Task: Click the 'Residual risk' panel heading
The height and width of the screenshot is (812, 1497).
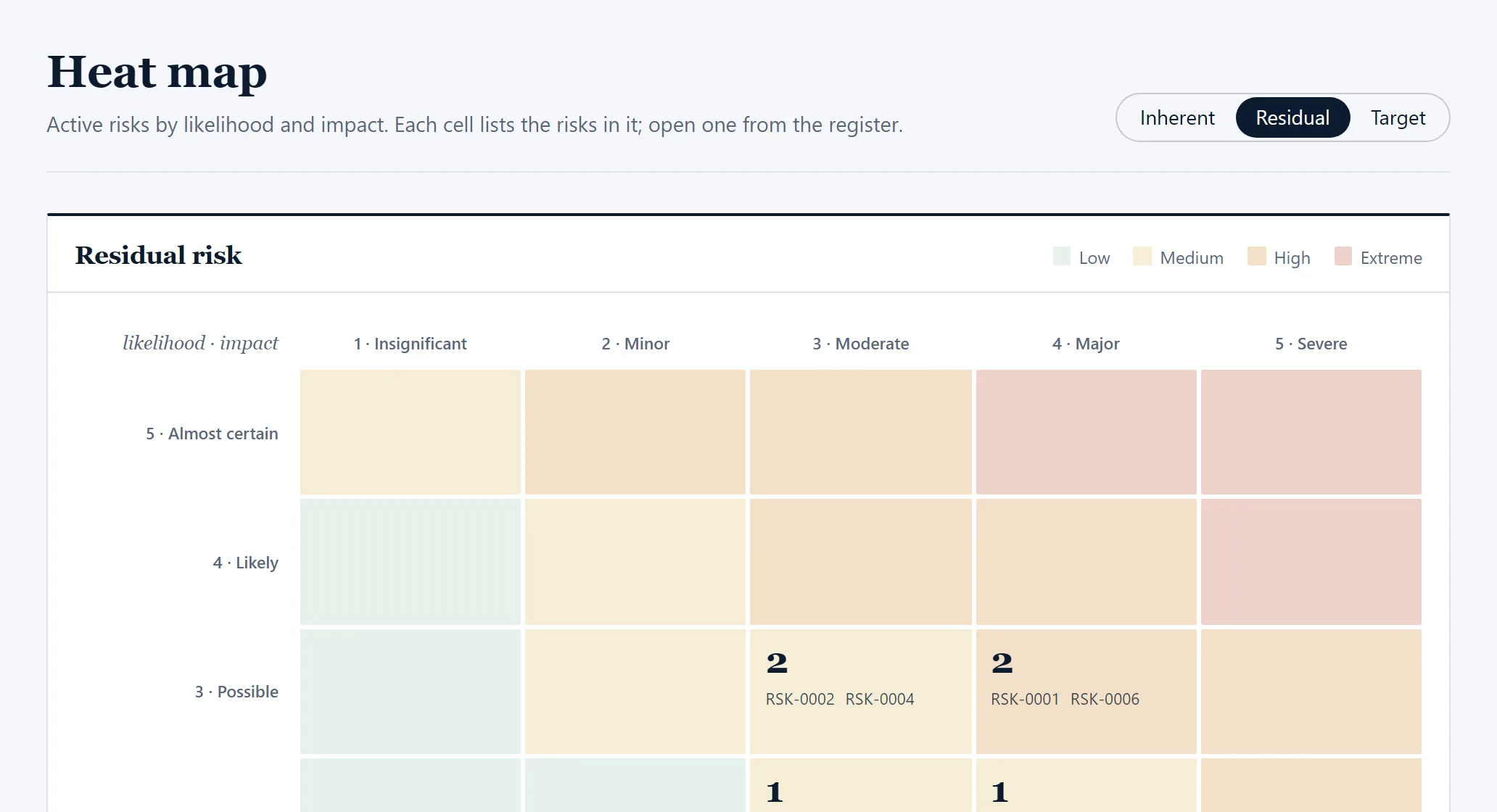Action: 158,255
